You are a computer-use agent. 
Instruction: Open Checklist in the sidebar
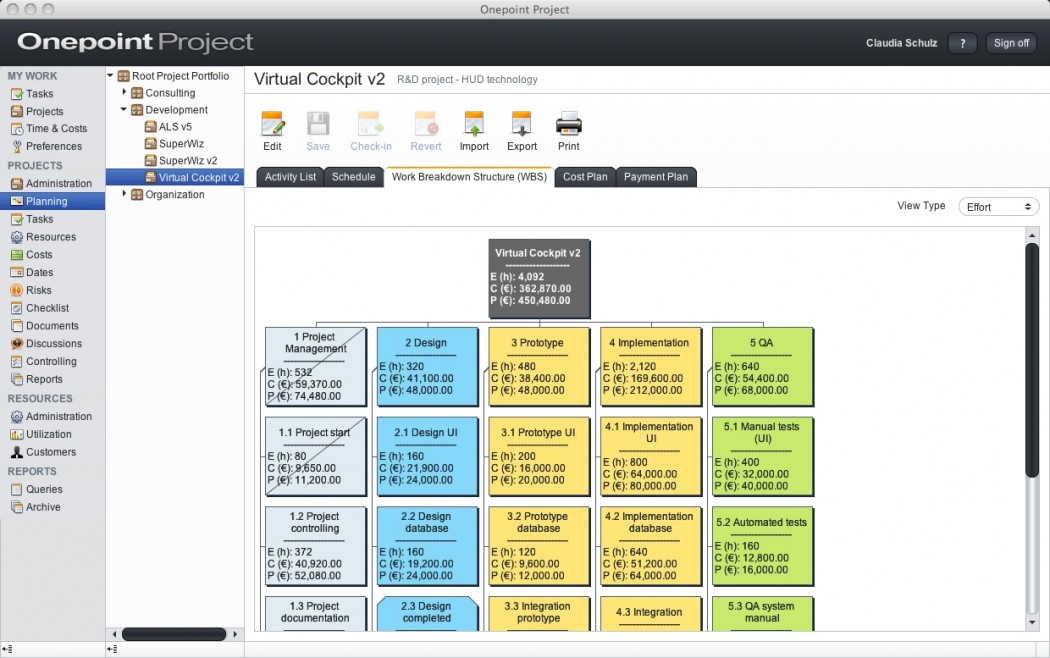47,308
